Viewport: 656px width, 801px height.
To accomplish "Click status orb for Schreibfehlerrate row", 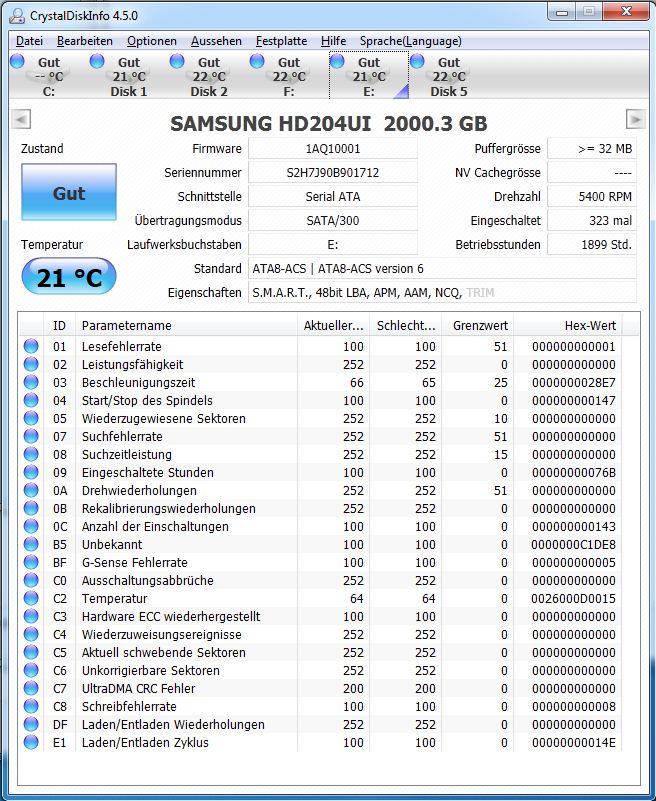I will (x=31, y=705).
